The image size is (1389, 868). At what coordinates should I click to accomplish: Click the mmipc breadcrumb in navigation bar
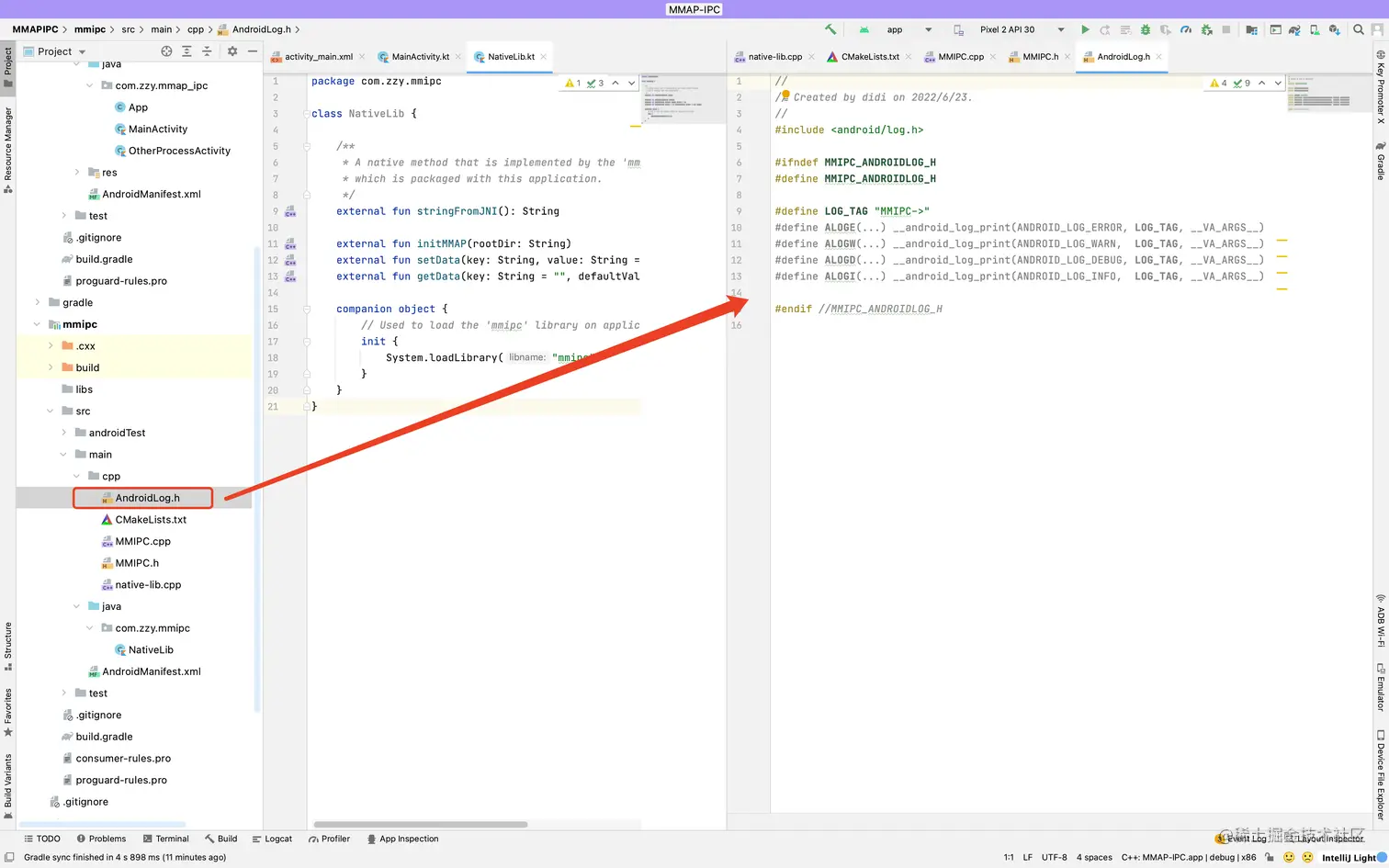coord(90,29)
